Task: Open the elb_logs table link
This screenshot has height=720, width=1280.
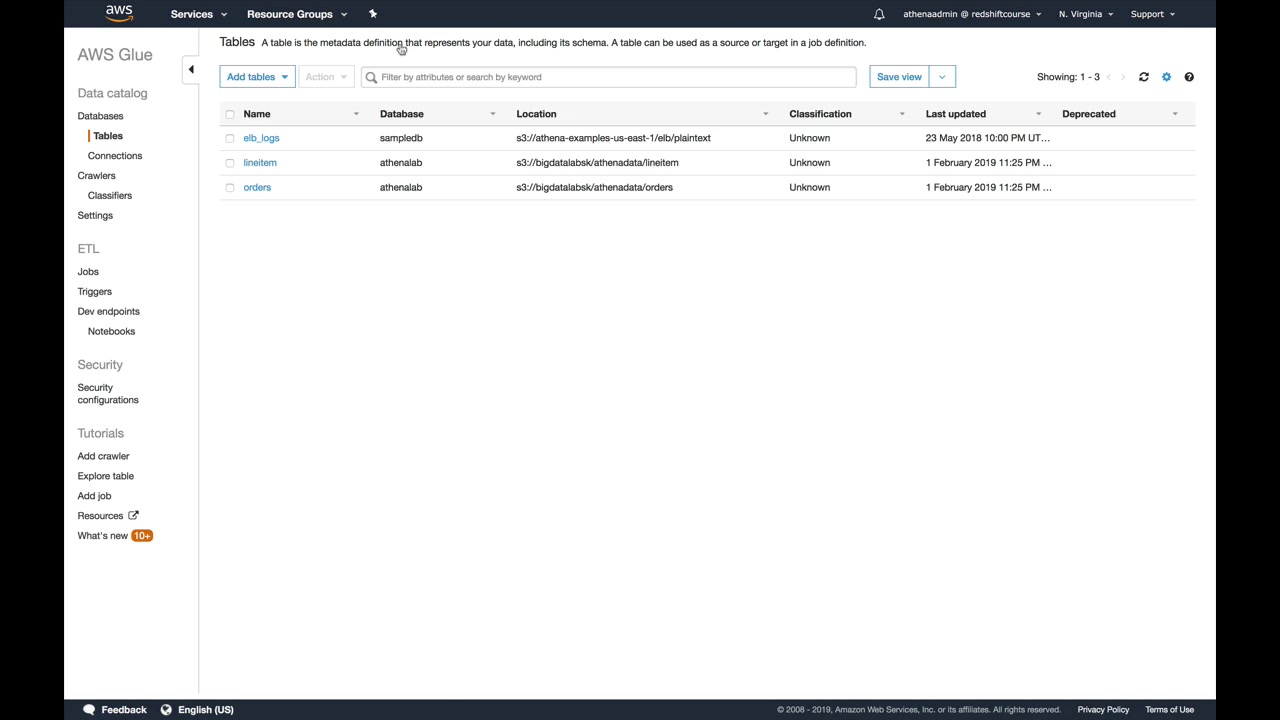Action: point(261,138)
